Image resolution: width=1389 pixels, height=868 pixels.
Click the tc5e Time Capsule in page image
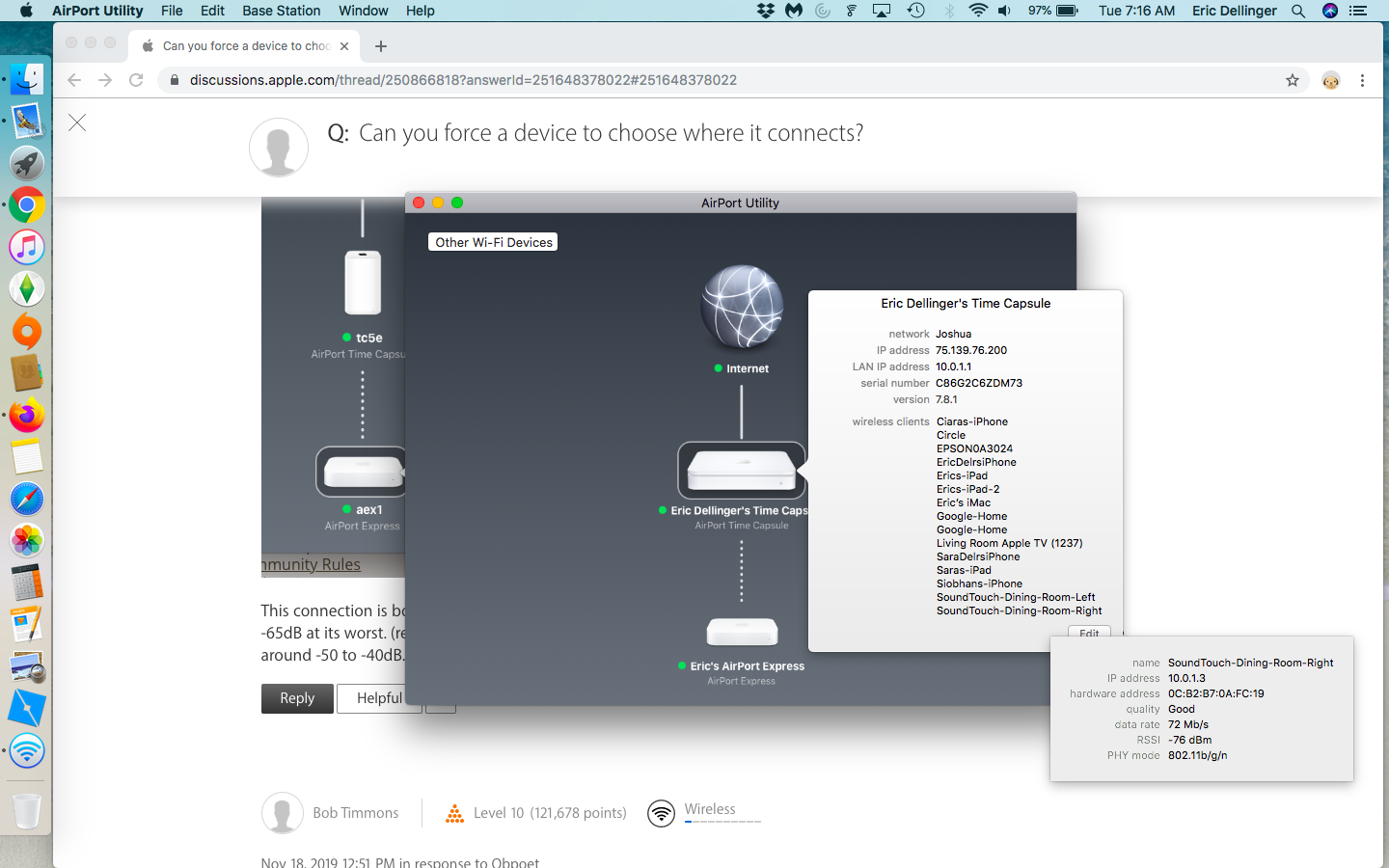pyautogui.click(x=363, y=282)
